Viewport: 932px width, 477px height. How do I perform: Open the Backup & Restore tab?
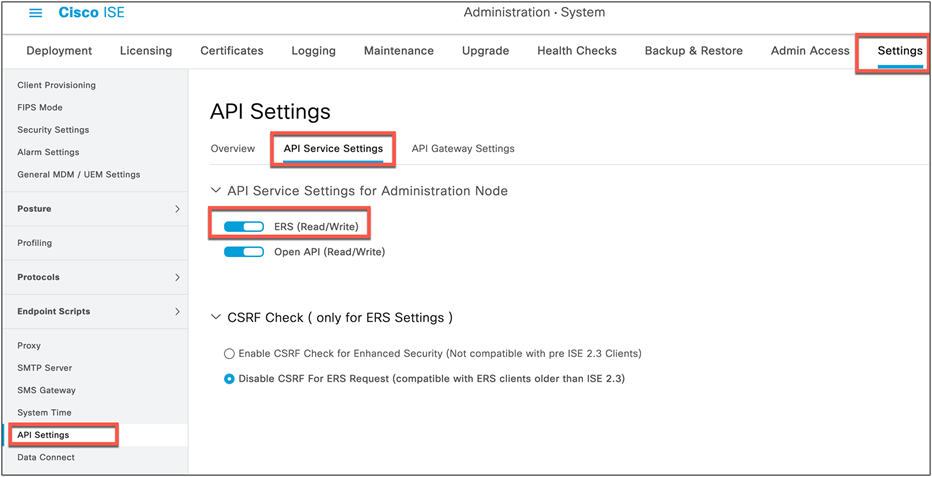(x=694, y=51)
